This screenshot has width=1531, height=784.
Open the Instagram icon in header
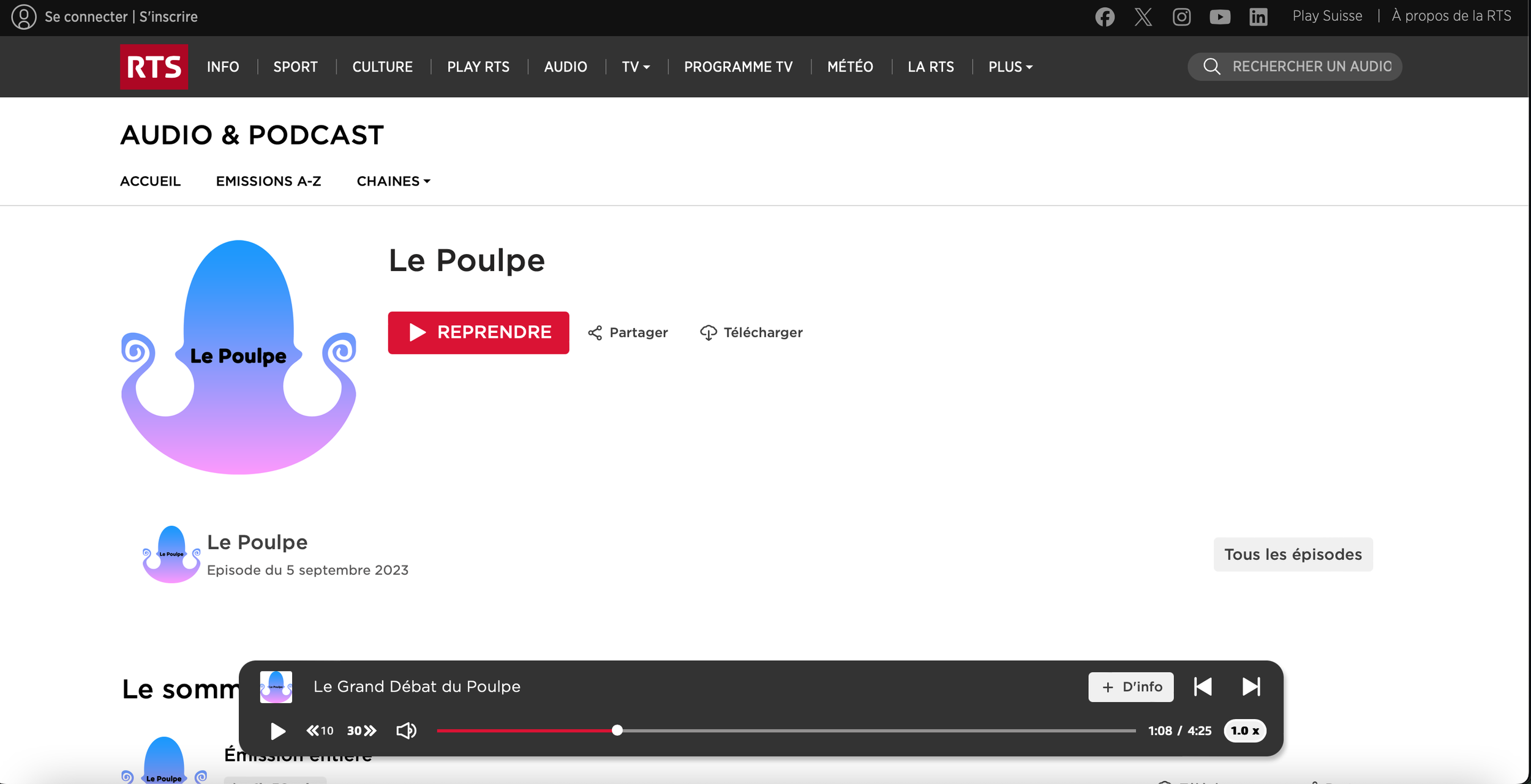point(1181,17)
